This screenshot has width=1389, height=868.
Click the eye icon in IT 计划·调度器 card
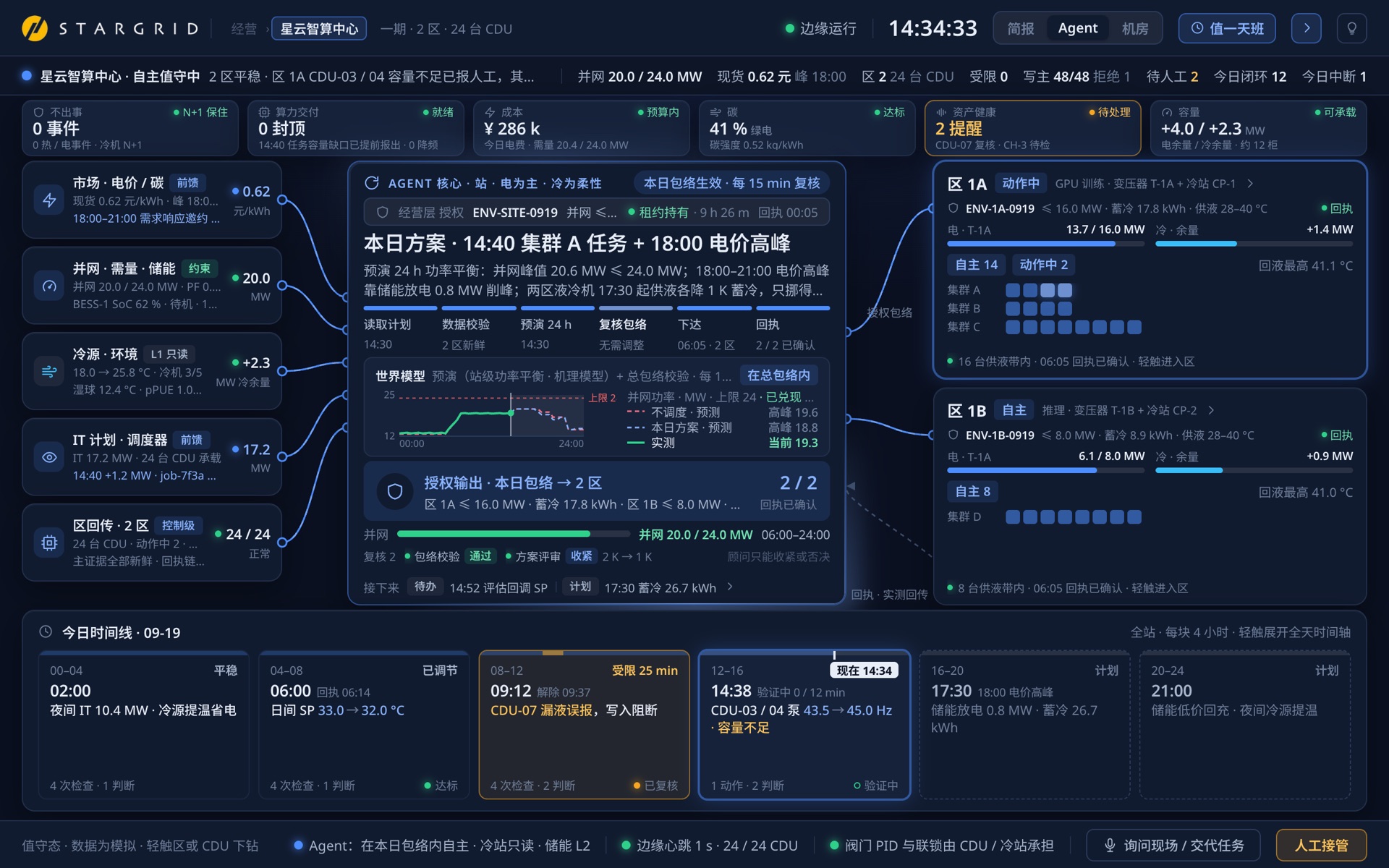pyautogui.click(x=49, y=457)
